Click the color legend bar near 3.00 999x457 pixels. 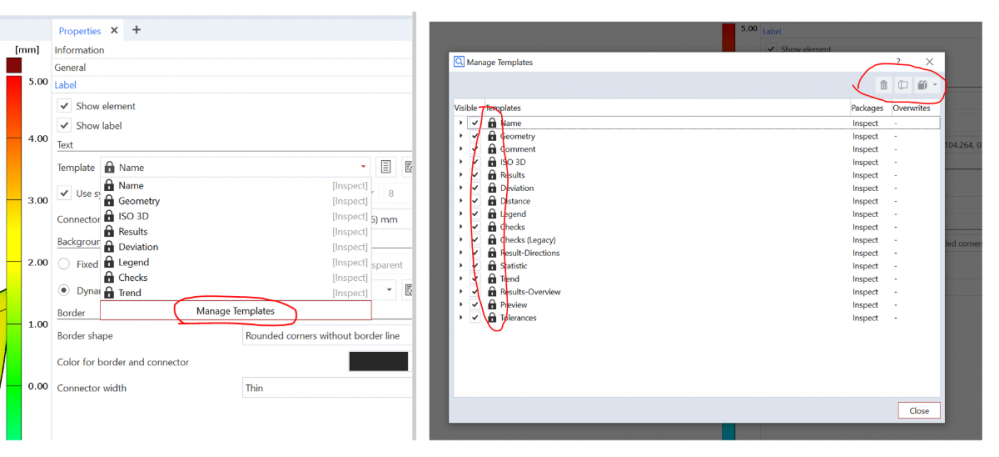tap(14, 200)
